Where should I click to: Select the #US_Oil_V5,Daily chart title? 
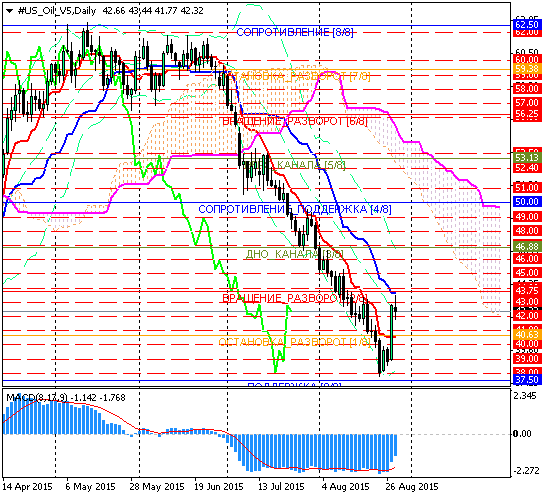pos(57,11)
